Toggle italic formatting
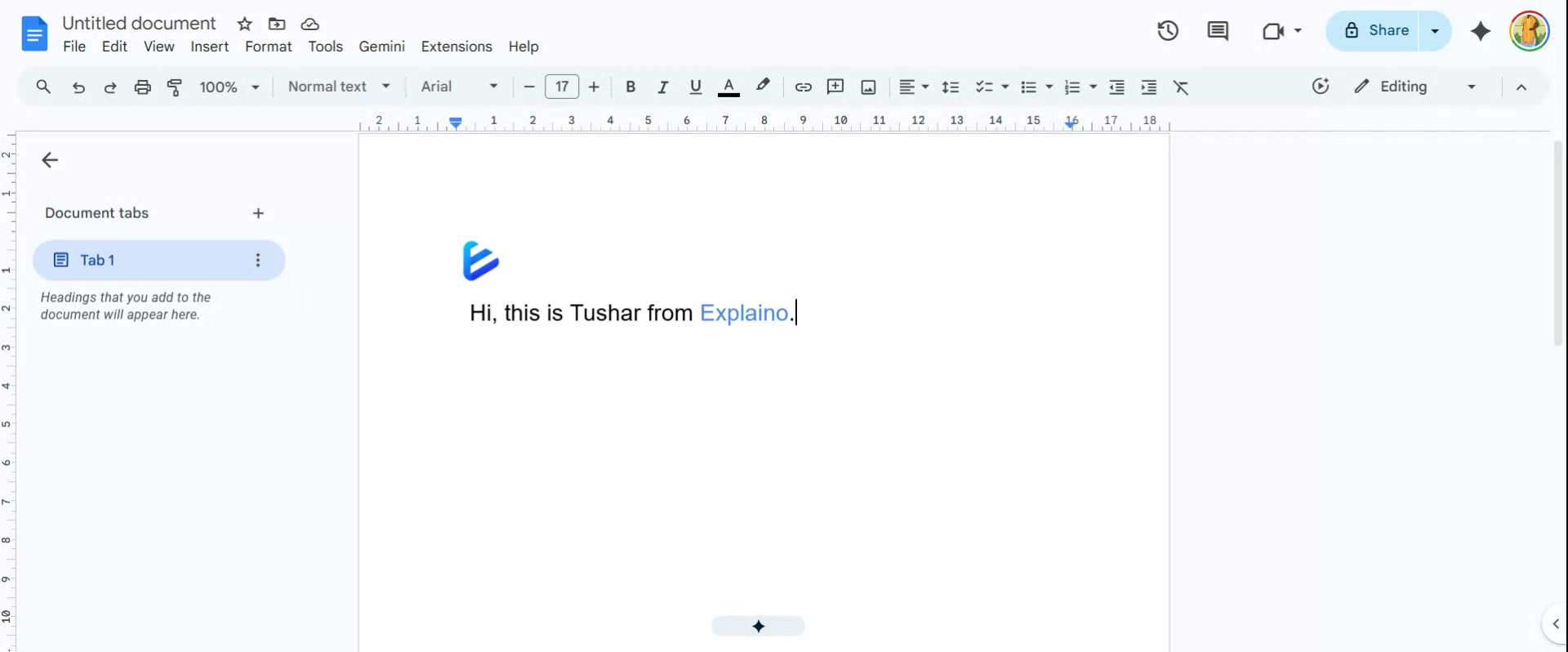 (663, 87)
